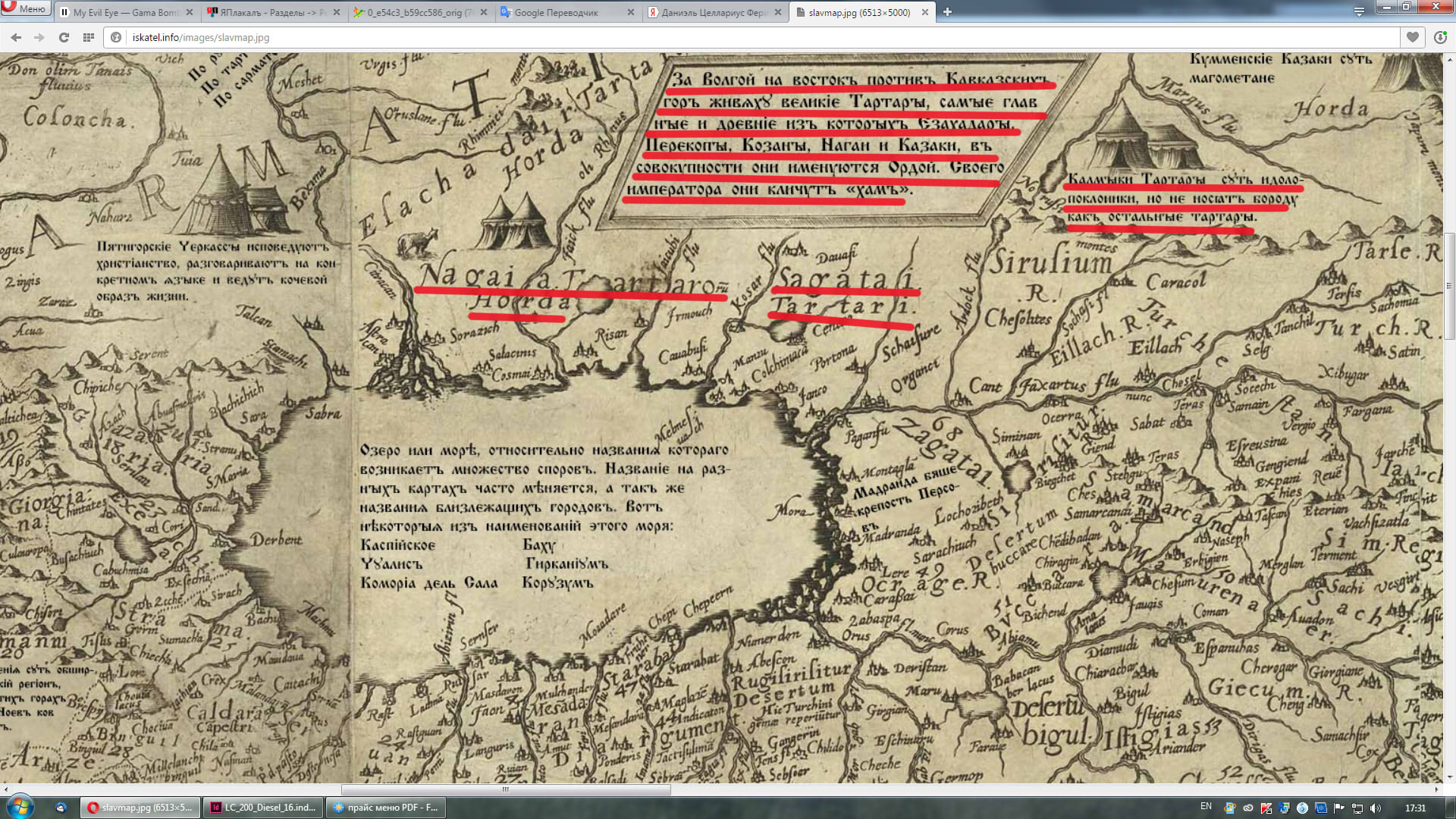Open the Speed Dial grid
Screen dimensions: 1456x819
tap(89, 37)
